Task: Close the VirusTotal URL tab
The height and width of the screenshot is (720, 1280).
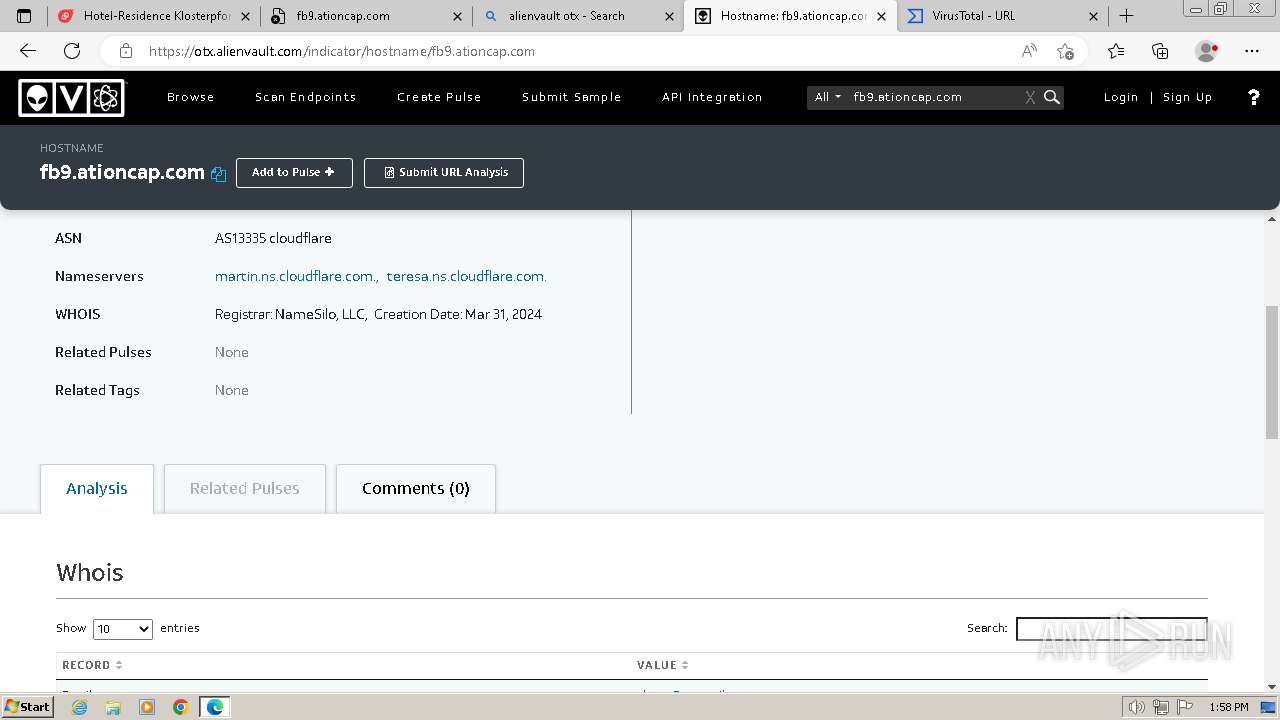Action: click(x=1093, y=16)
